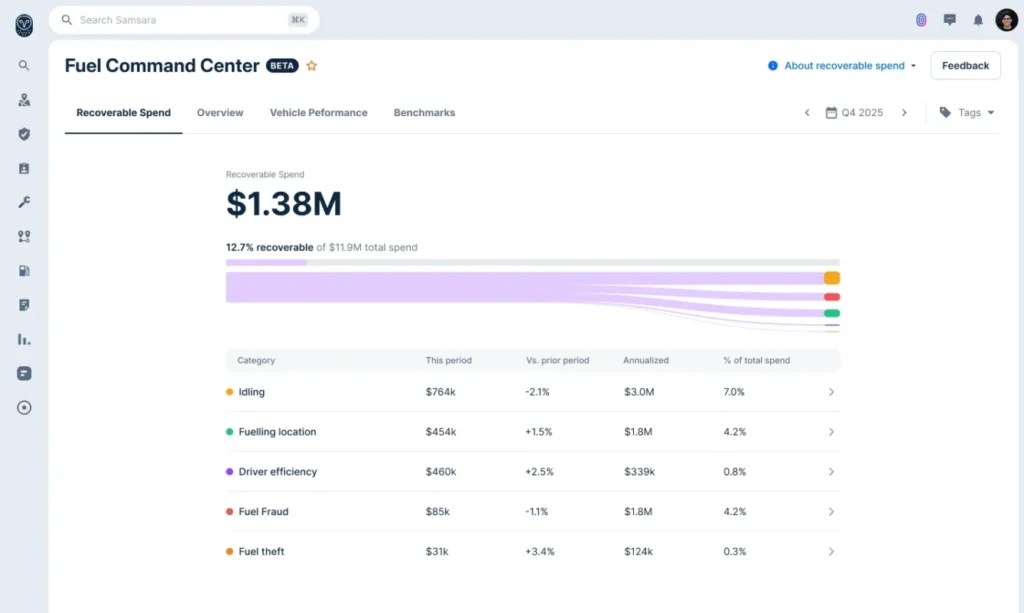The image size is (1024, 613).
Task: Click the blue info icon
Action: click(773, 66)
